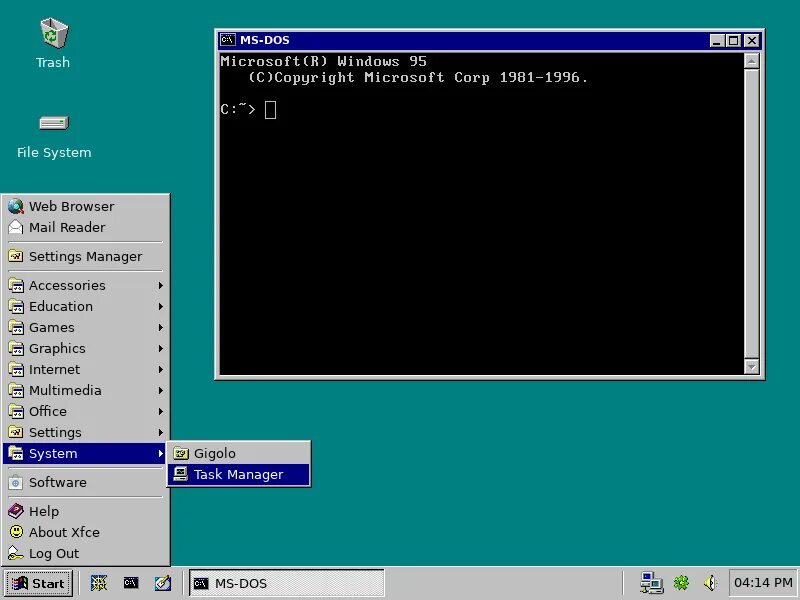Click the MS-DOS scrollbar up arrow
This screenshot has width=800, height=600.
[752, 61]
